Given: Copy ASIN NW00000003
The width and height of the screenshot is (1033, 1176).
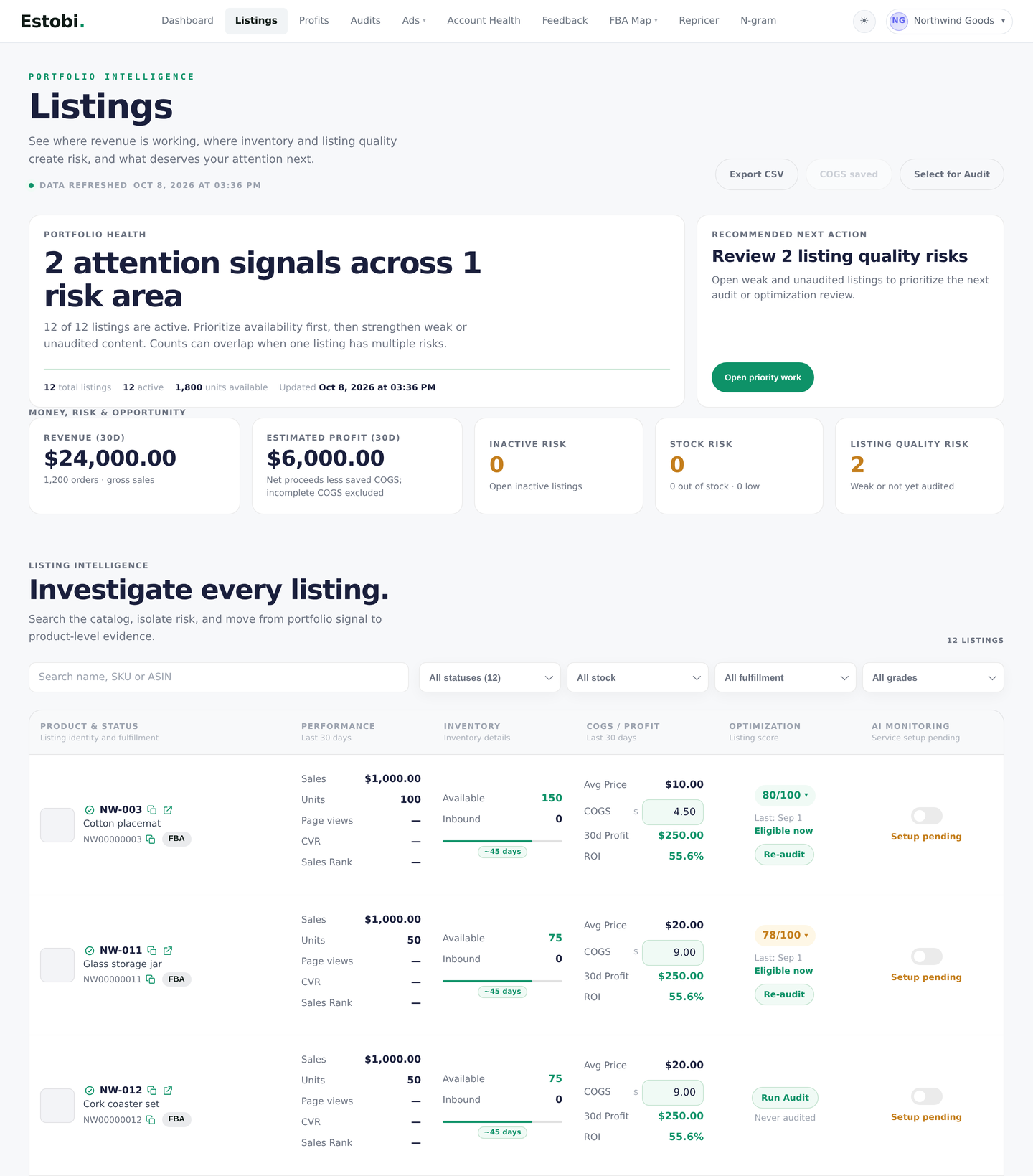Looking at the screenshot, I should (151, 839).
